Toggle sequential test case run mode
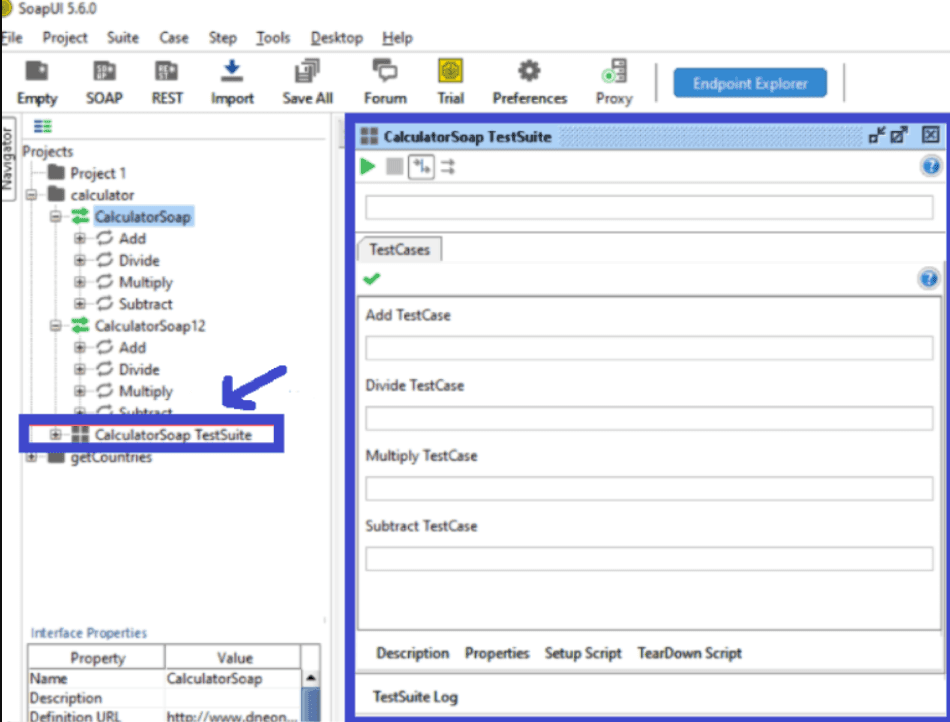 (x=421, y=167)
